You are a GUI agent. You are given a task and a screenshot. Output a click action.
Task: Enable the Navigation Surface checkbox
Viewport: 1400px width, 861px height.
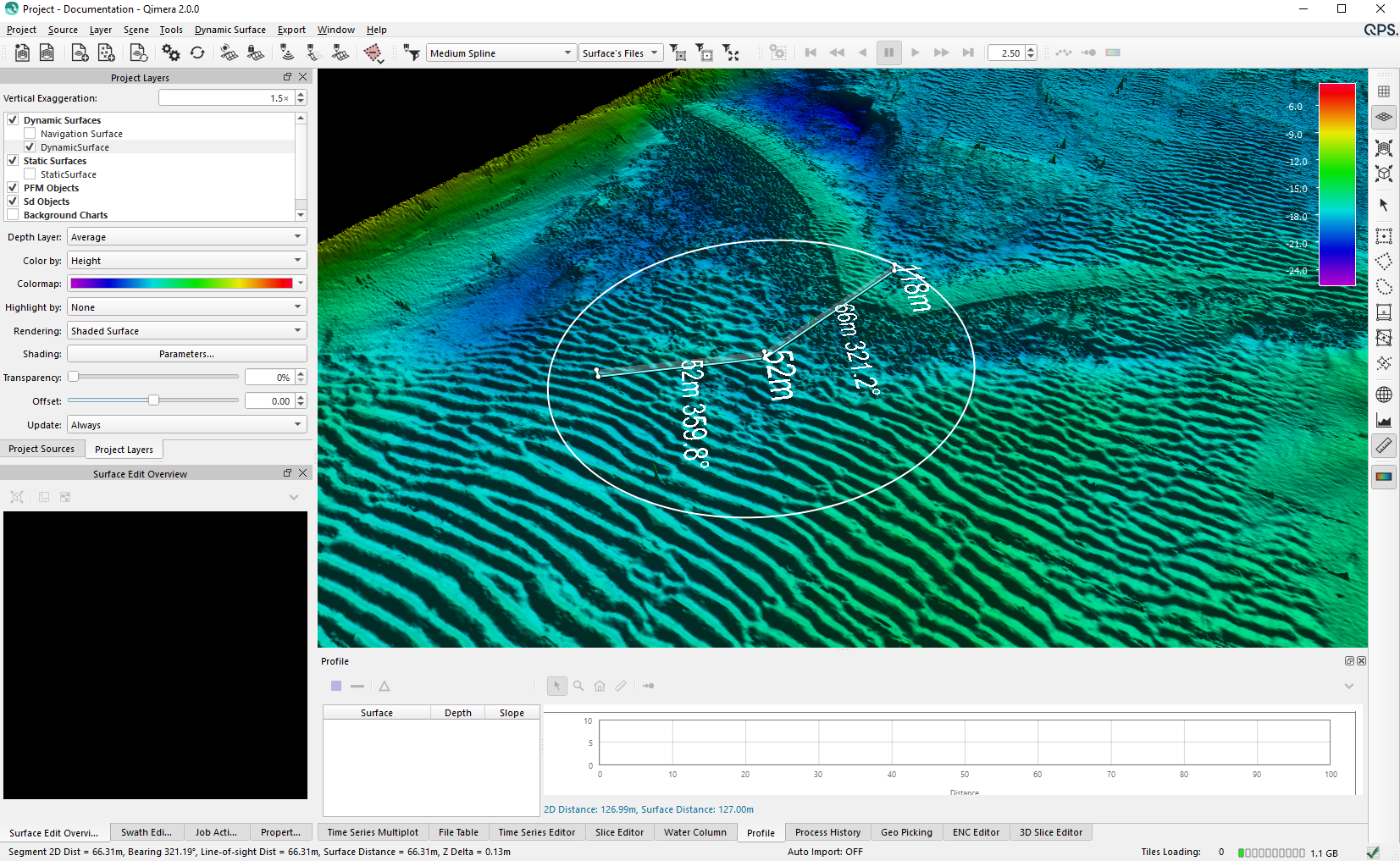coord(30,134)
